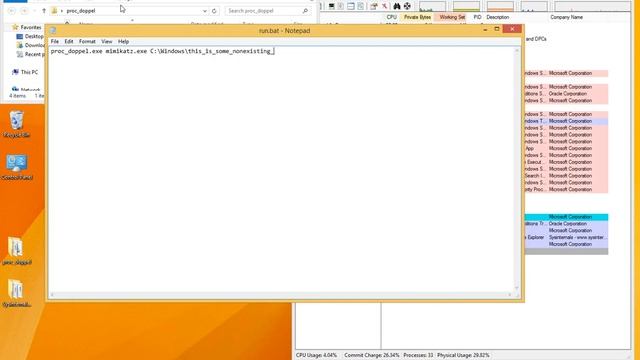Minimize the run.bat Notepad window
Viewport: 640px width, 360px height.
[x=485, y=29]
